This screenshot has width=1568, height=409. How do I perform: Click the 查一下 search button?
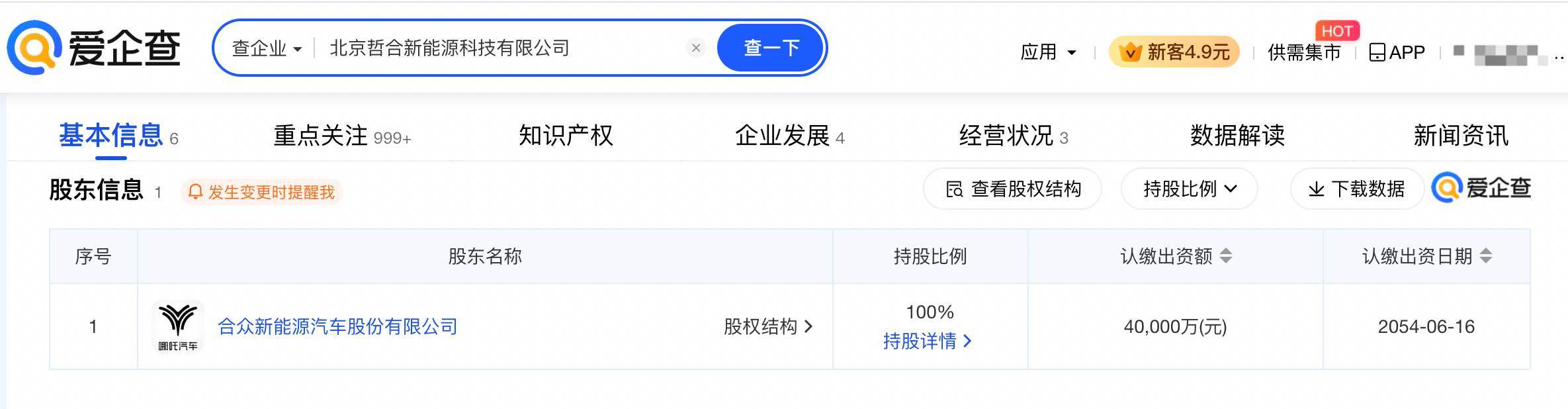[771, 48]
